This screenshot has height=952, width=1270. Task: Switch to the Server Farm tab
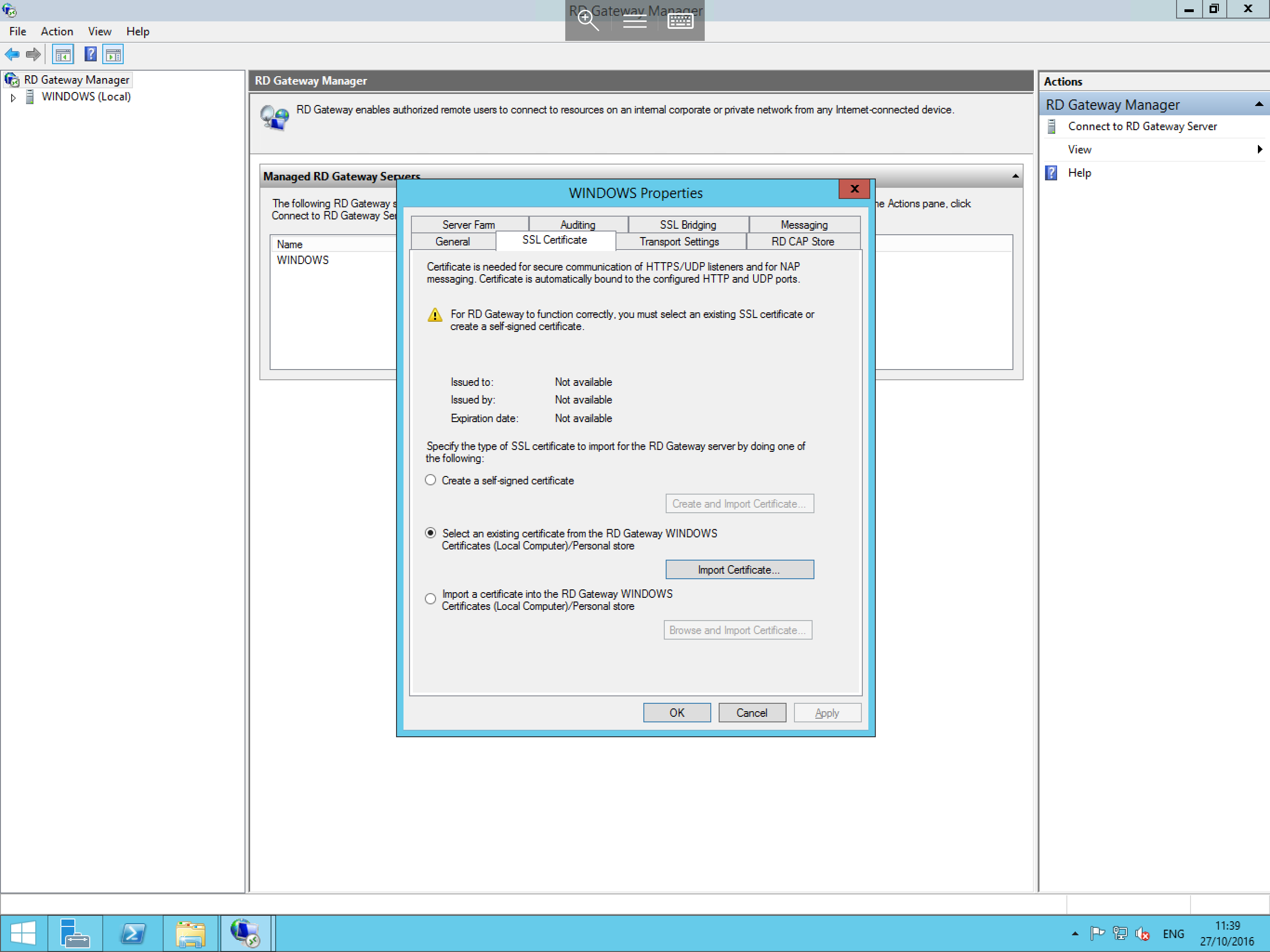[x=469, y=225]
